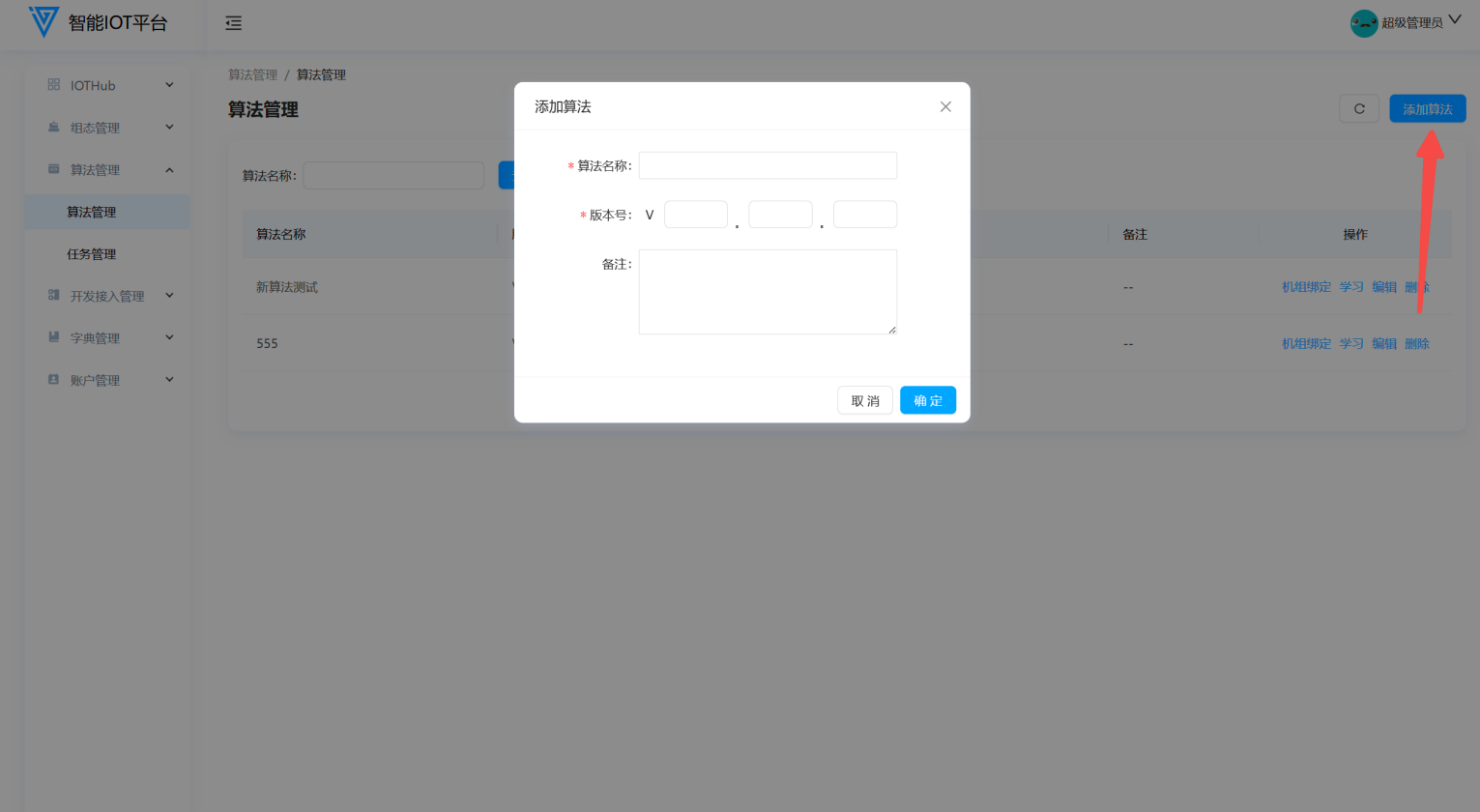Screen dimensions: 1480x812
Task: Click 编辑 for the 新算法测试 row
Action: [x=1384, y=287]
